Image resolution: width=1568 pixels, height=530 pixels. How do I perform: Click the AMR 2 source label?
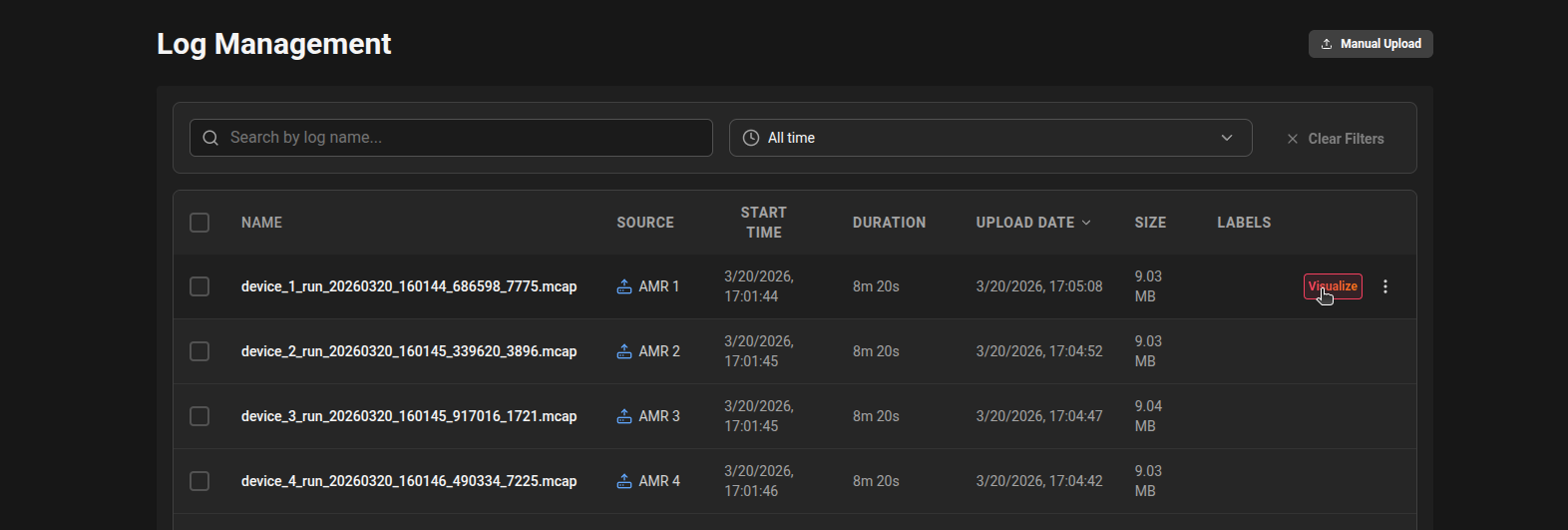tap(659, 351)
